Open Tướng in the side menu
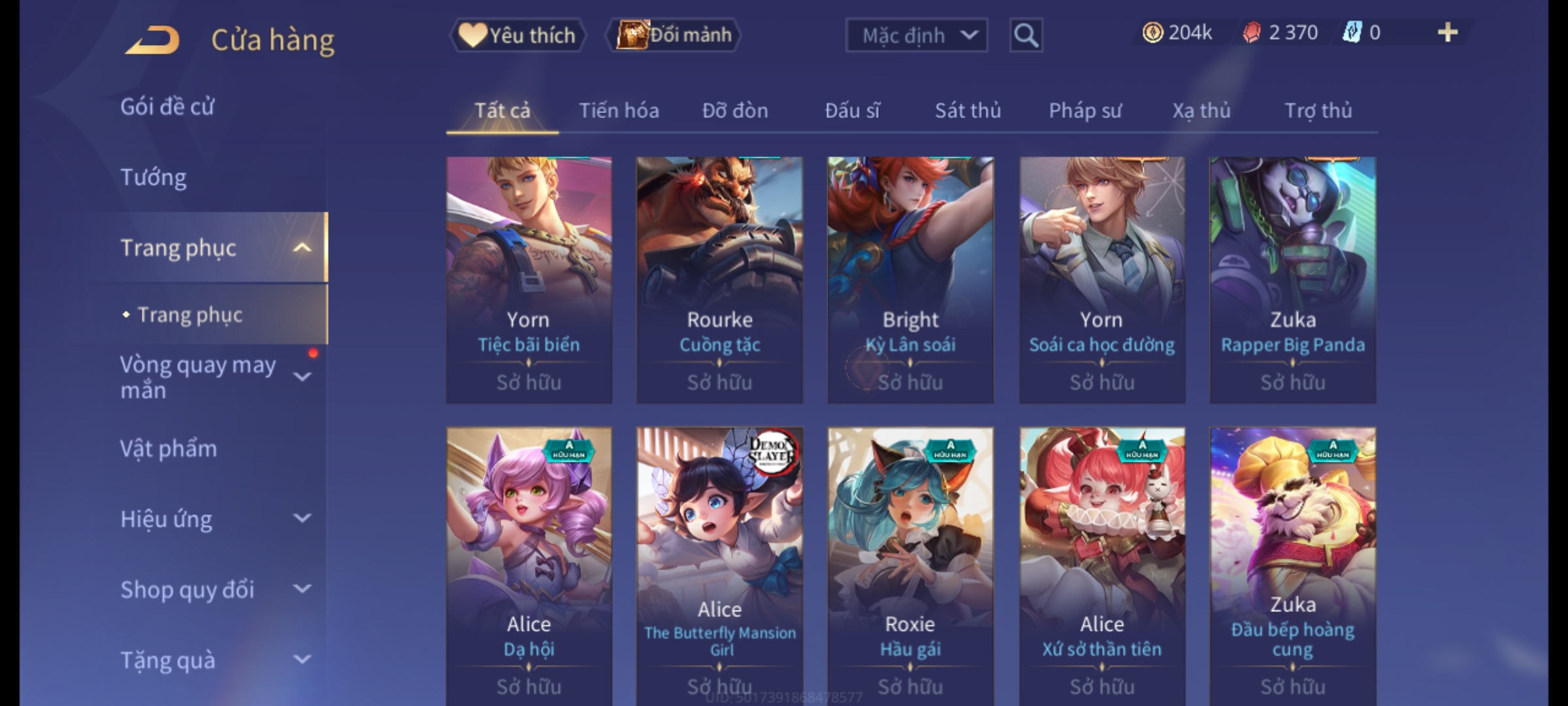 pyautogui.click(x=154, y=177)
